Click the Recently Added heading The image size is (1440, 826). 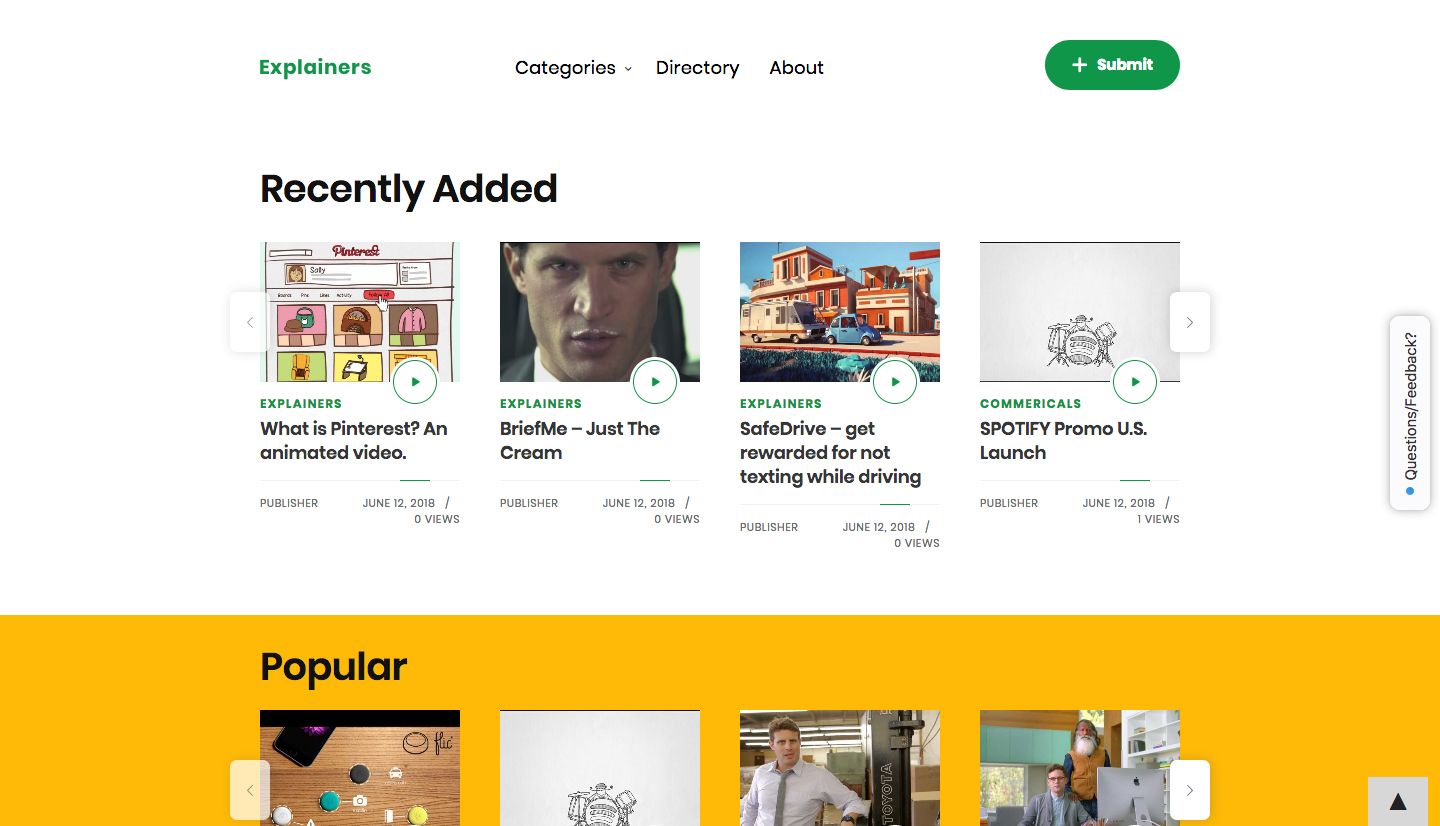click(409, 189)
